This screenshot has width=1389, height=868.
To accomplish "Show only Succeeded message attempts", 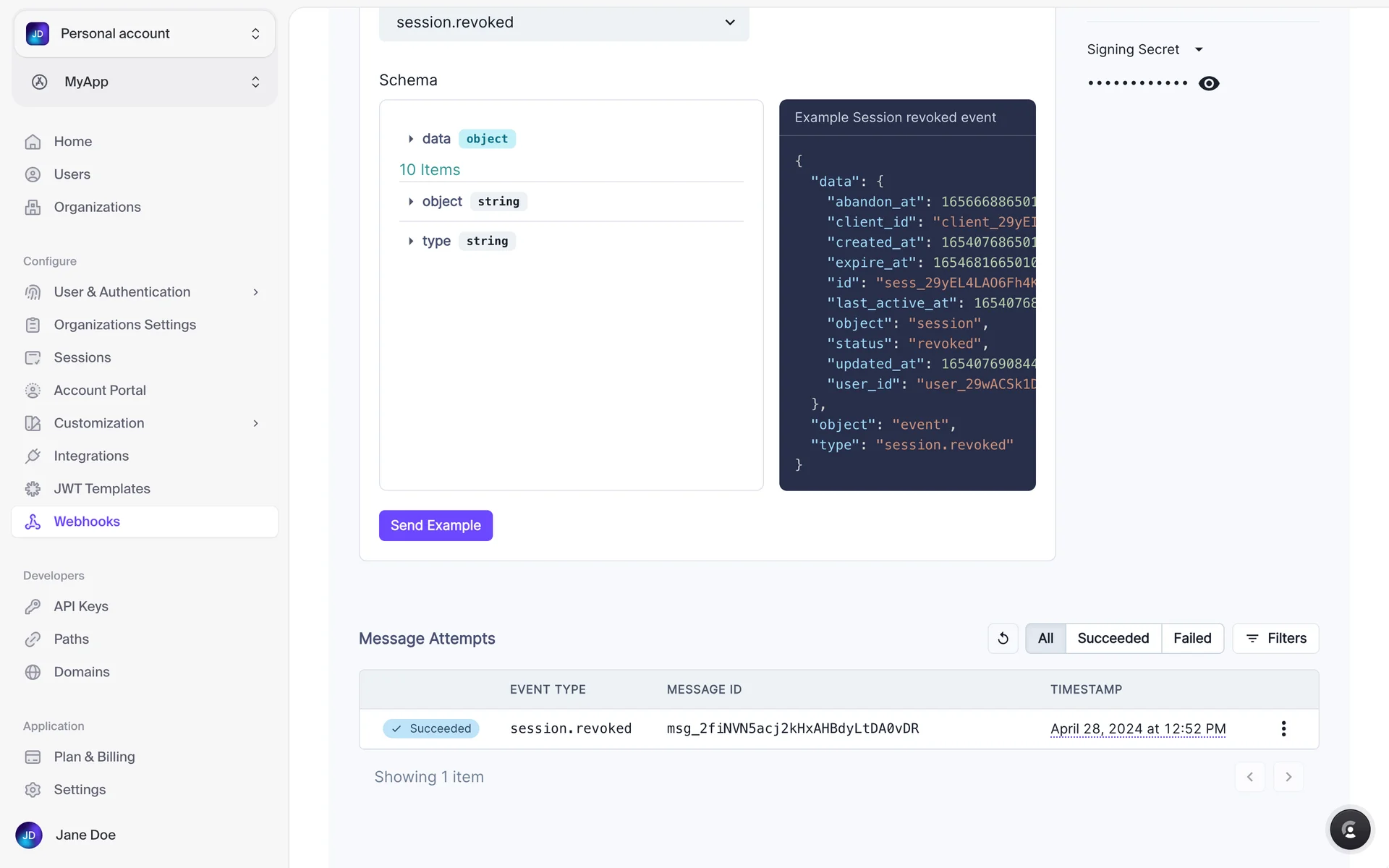I will 1113,638.
